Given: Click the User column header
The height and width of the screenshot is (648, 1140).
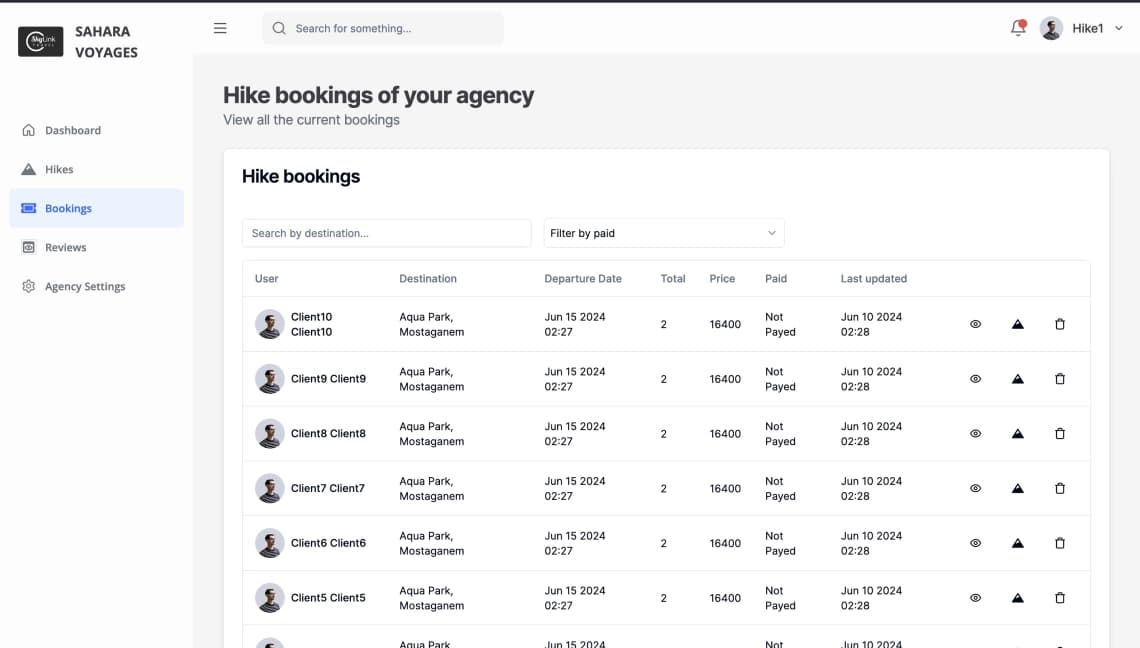Looking at the screenshot, I should tap(266, 279).
